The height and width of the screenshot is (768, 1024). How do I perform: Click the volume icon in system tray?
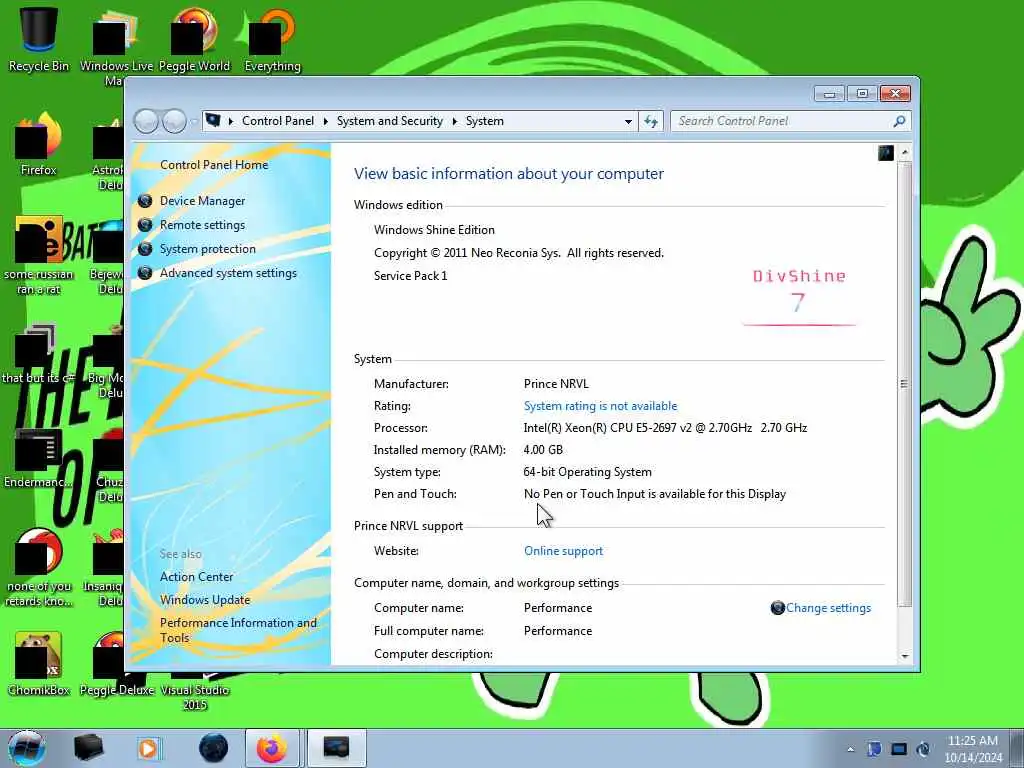point(923,749)
